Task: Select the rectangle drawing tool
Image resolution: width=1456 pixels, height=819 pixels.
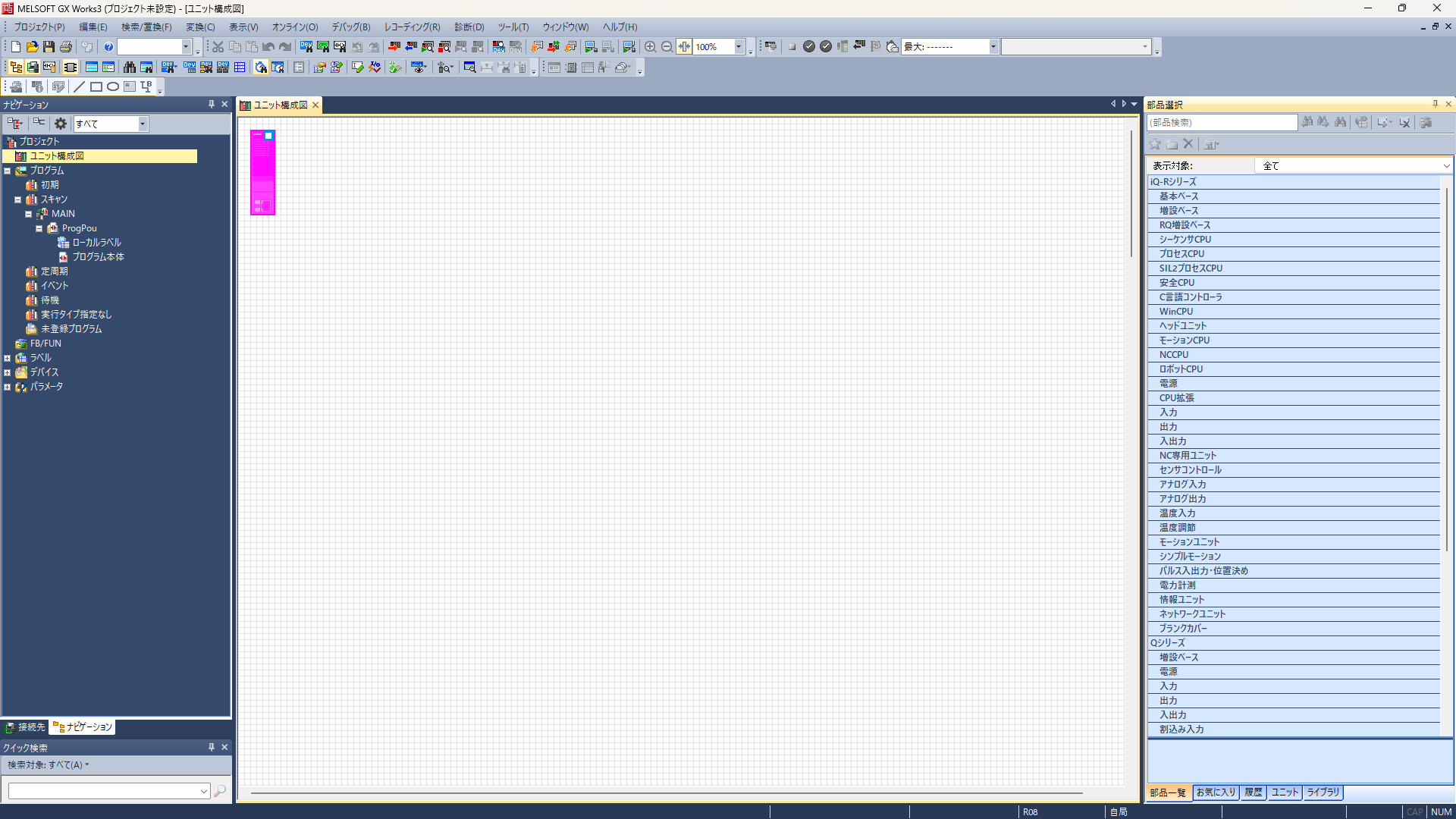Action: (x=96, y=87)
